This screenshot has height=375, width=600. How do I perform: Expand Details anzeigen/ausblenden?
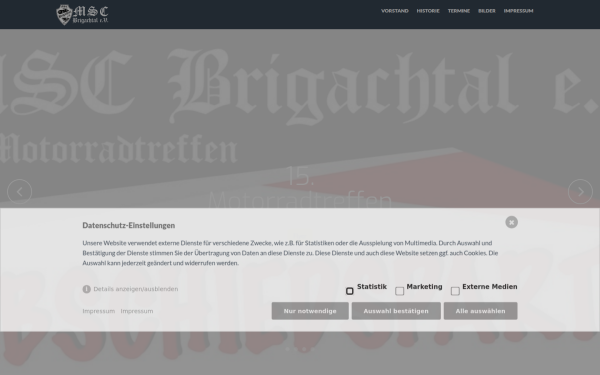[x=136, y=289]
